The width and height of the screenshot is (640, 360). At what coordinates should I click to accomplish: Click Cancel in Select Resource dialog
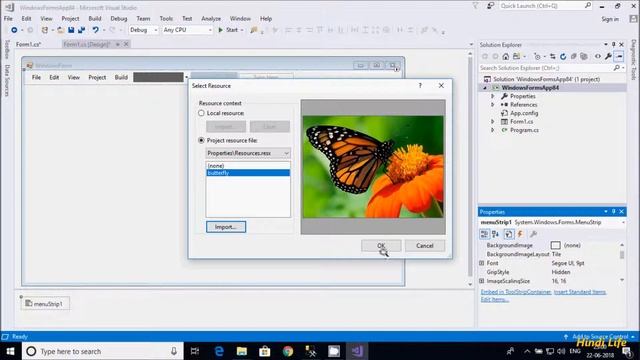pyautogui.click(x=424, y=246)
